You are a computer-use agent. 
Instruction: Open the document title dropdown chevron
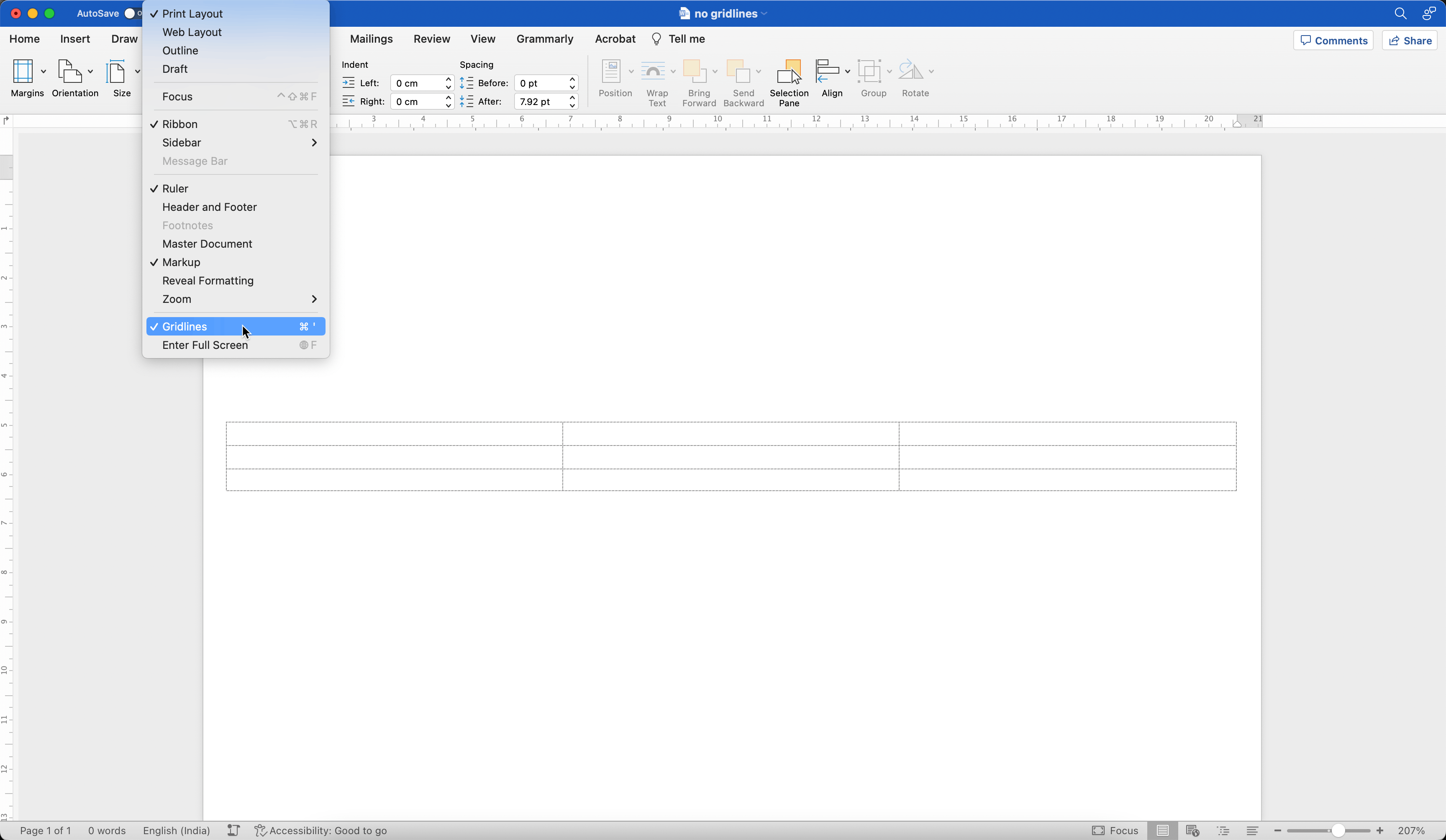coord(764,14)
